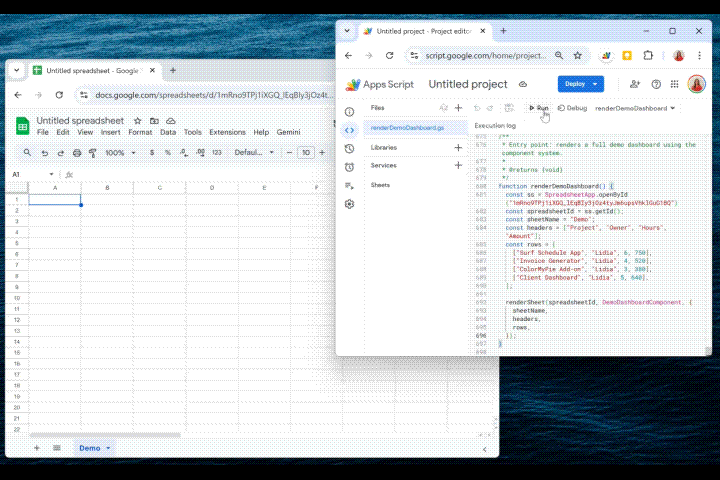Add a Service with the plus icon
Viewport: 720px width, 480px height.
pos(458,165)
